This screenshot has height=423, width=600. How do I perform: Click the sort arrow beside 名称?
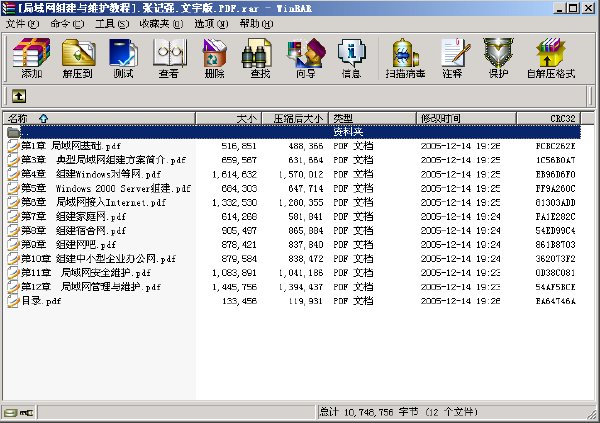(x=44, y=119)
